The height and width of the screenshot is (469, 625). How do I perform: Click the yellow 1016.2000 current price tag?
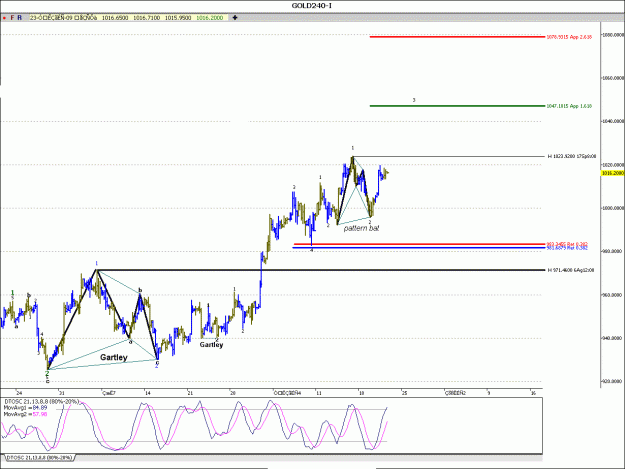tap(612, 173)
